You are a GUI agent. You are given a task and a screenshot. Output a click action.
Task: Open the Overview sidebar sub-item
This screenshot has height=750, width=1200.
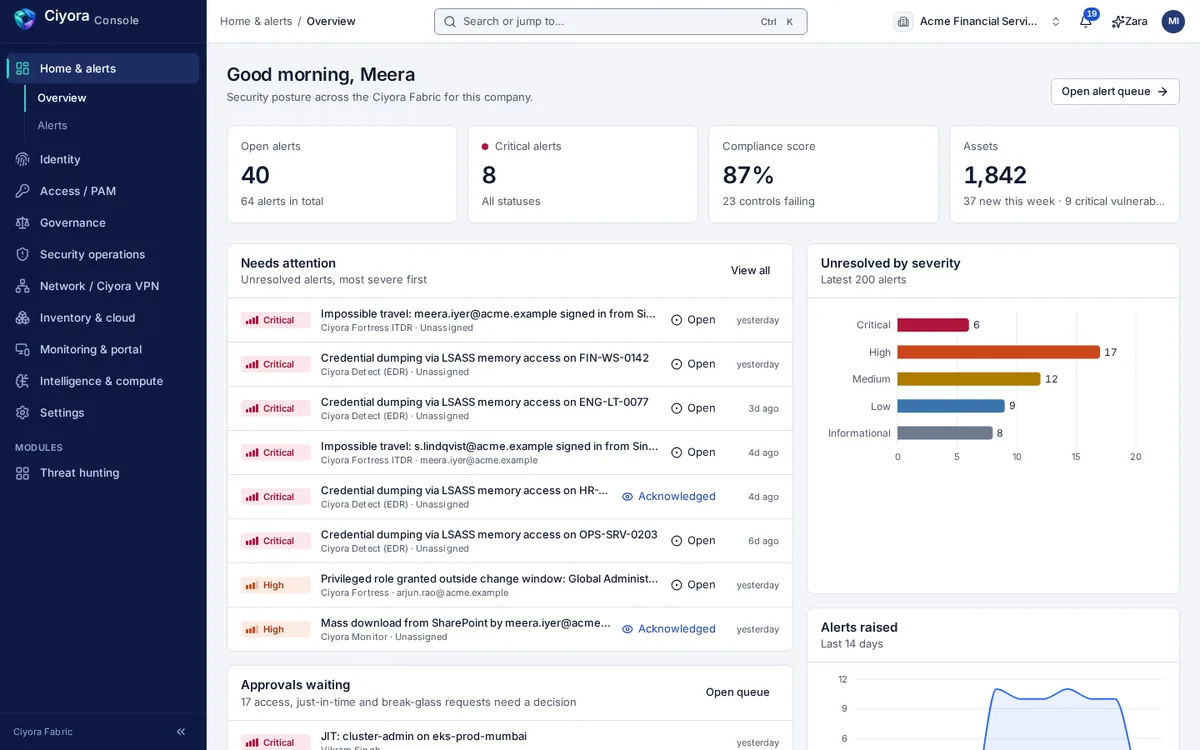[x=62, y=98]
